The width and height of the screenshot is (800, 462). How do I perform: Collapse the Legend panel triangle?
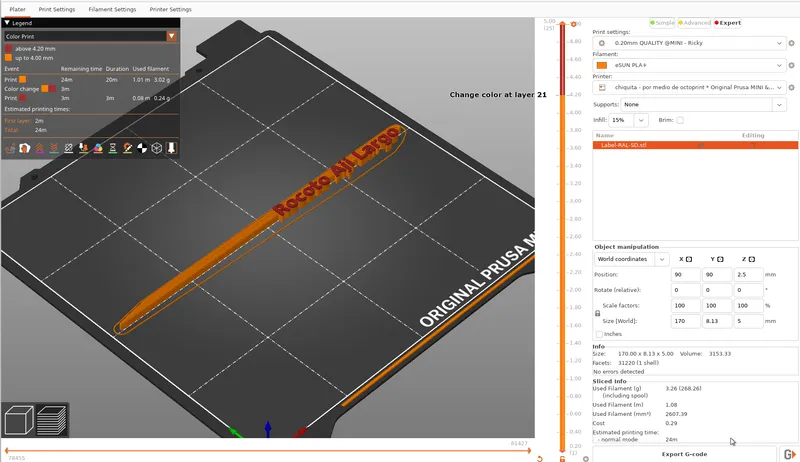[x=7, y=23]
